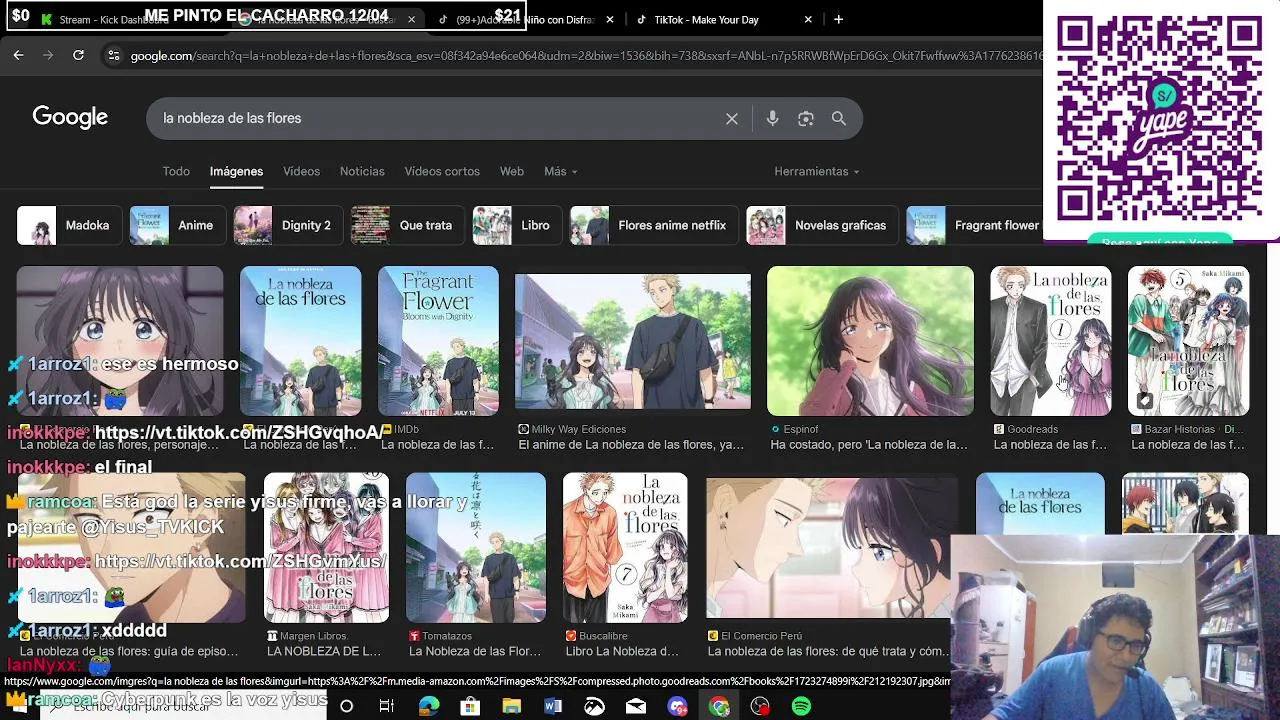Click the Google logo
The image size is (1280, 720).
(70, 117)
